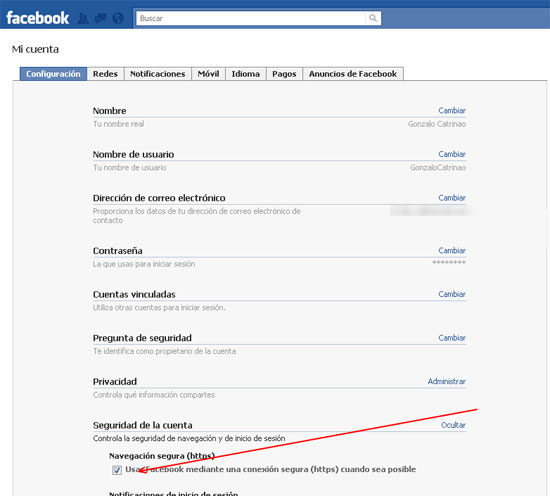
Task: Click 'Nombre de usuario' heading
Action: [133, 154]
